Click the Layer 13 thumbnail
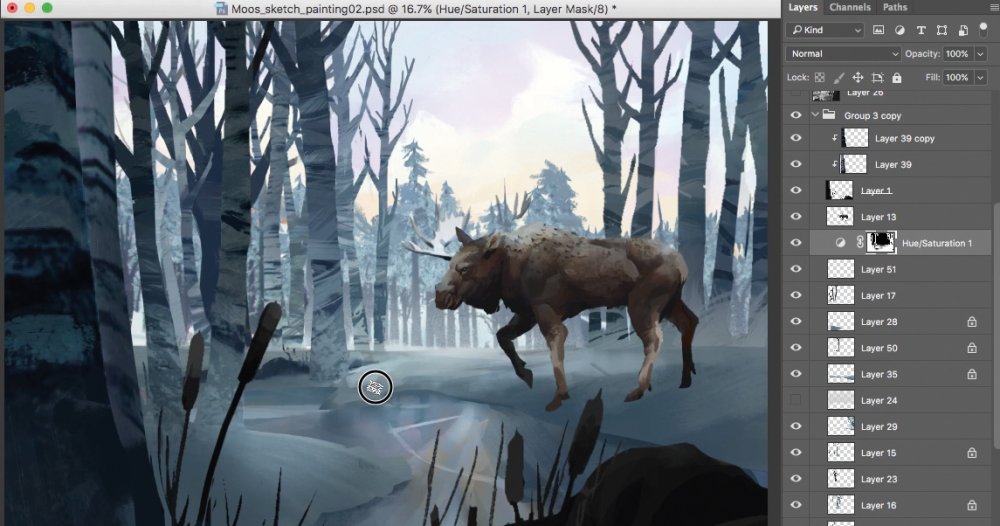 tap(840, 217)
